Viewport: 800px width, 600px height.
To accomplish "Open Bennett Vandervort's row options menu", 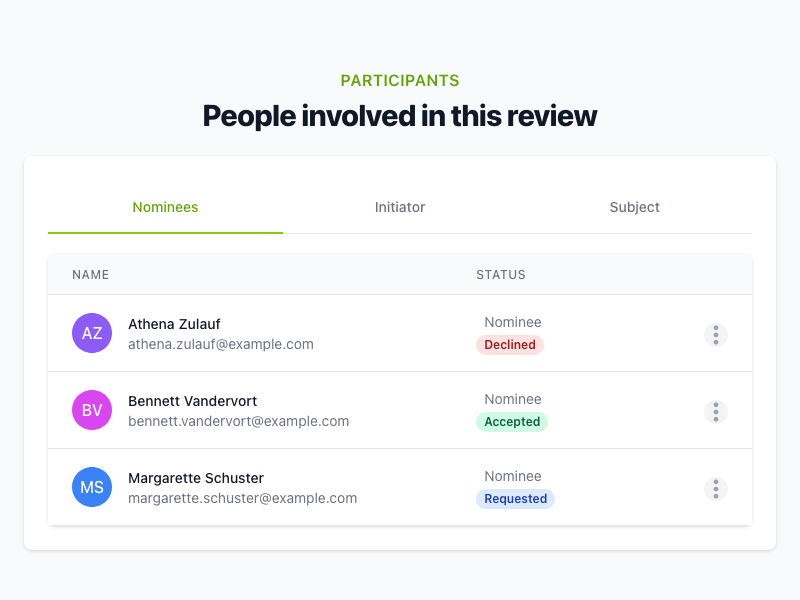I will [x=715, y=411].
